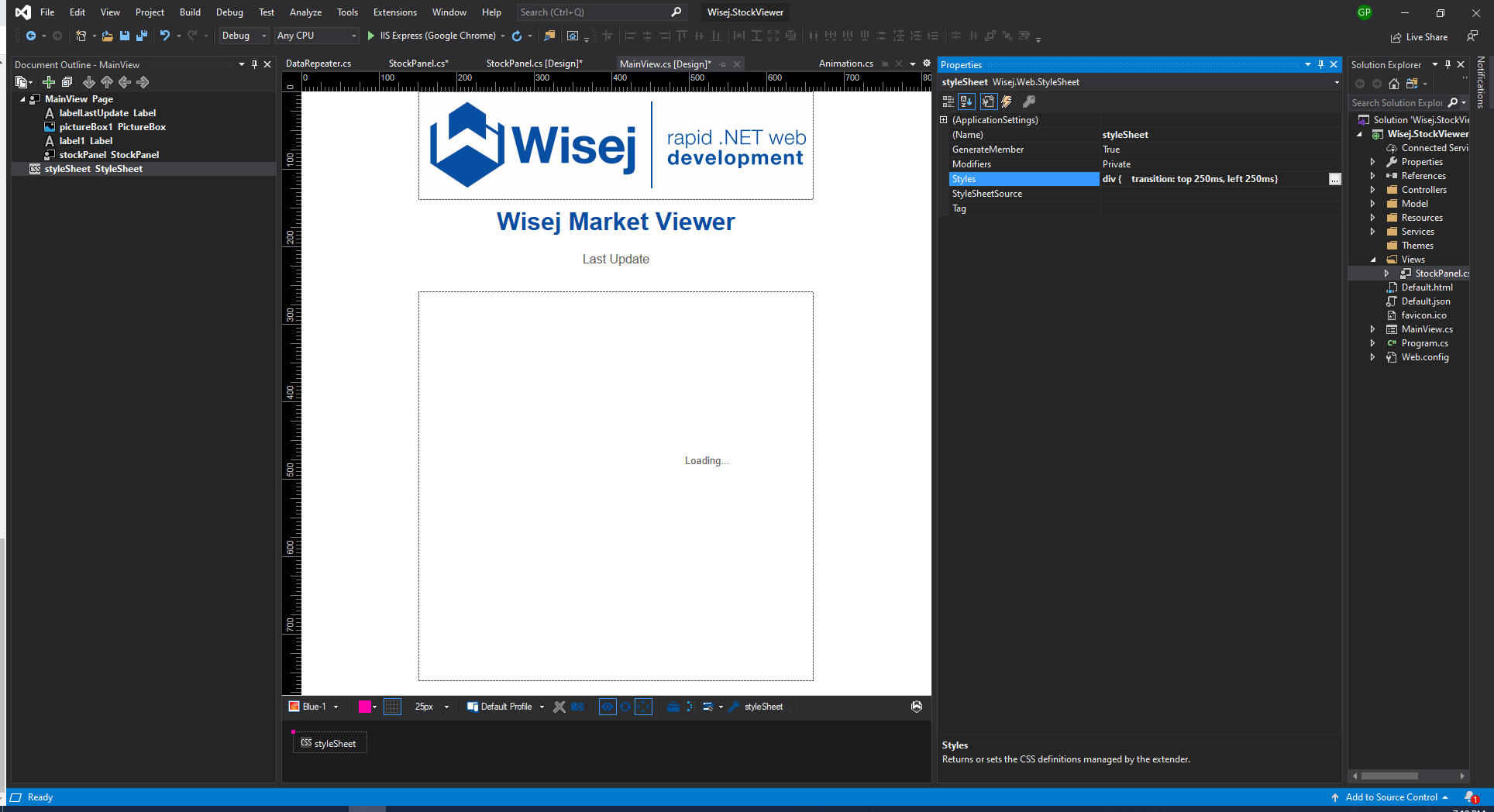
Task: Click the New Project icon in the toolbar
Action: tap(81, 36)
